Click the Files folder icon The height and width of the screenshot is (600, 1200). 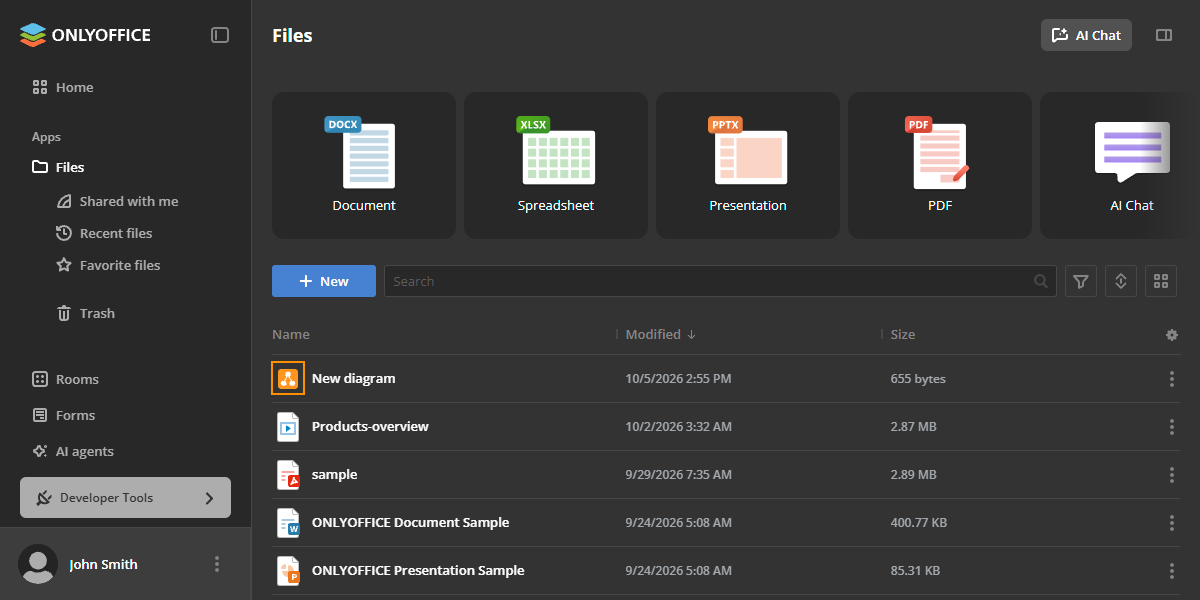[x=40, y=167]
